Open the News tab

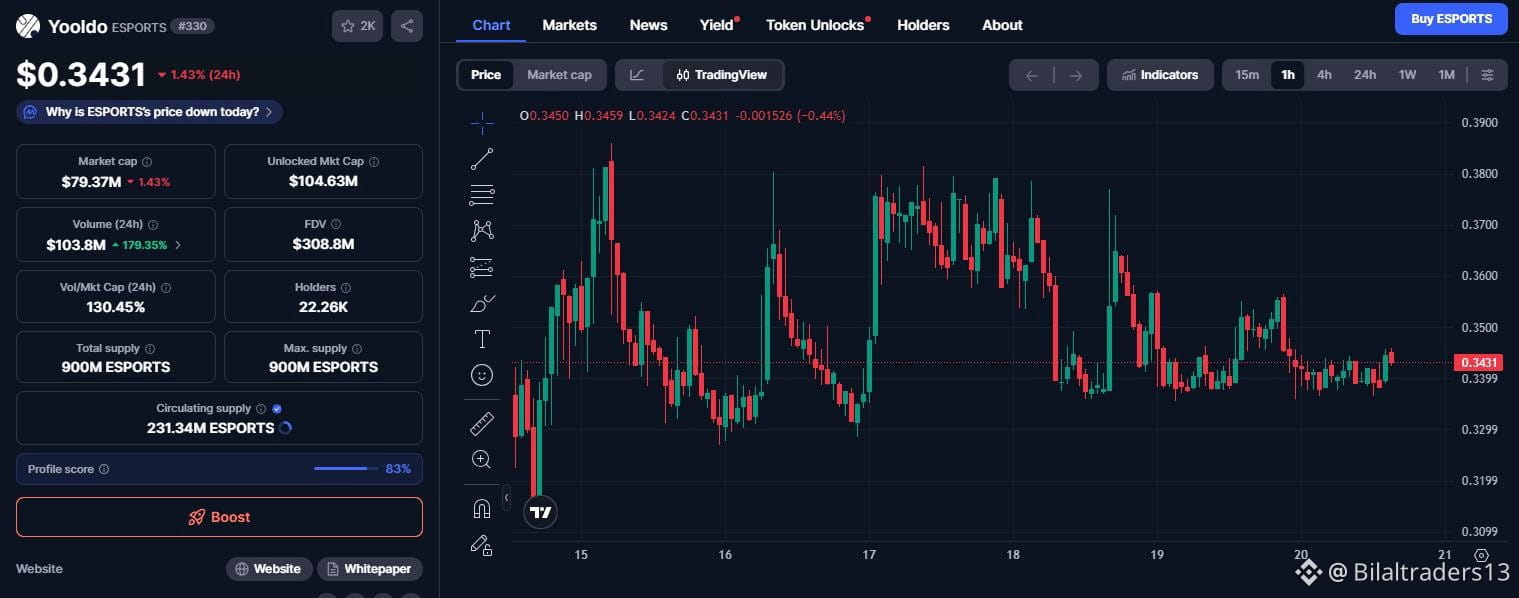[648, 25]
